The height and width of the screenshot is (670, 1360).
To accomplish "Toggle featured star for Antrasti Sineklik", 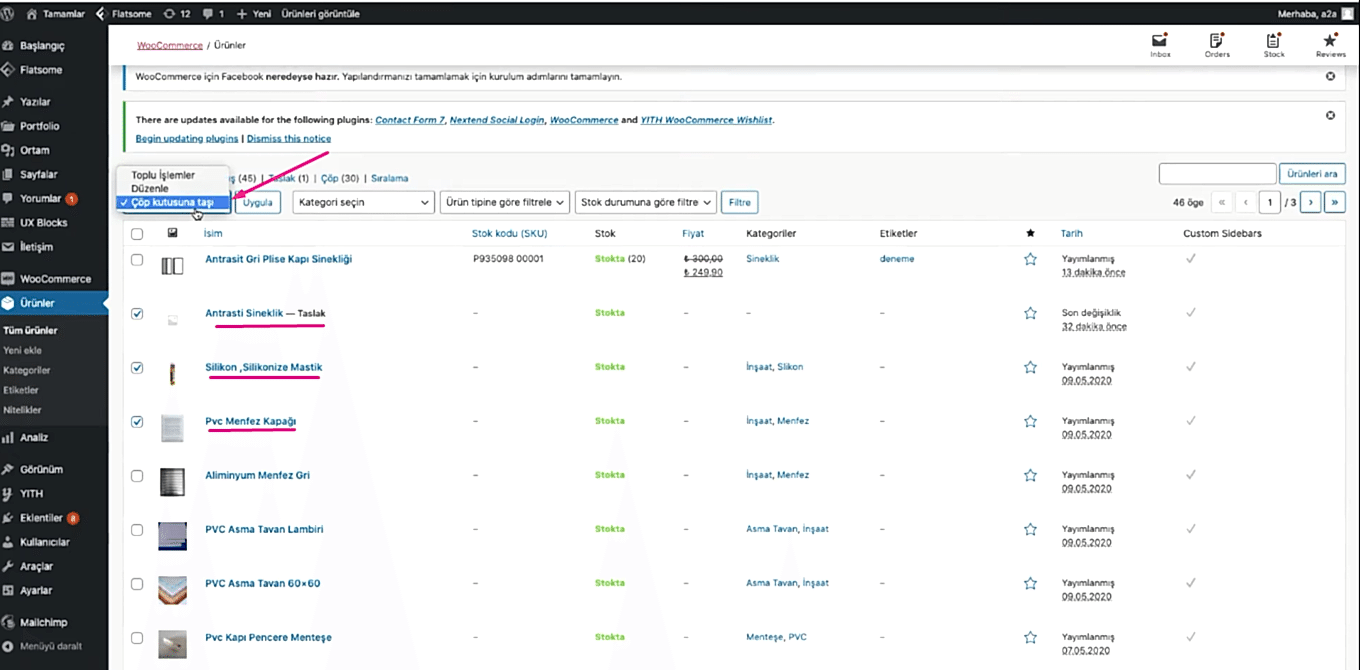I will (x=1030, y=313).
